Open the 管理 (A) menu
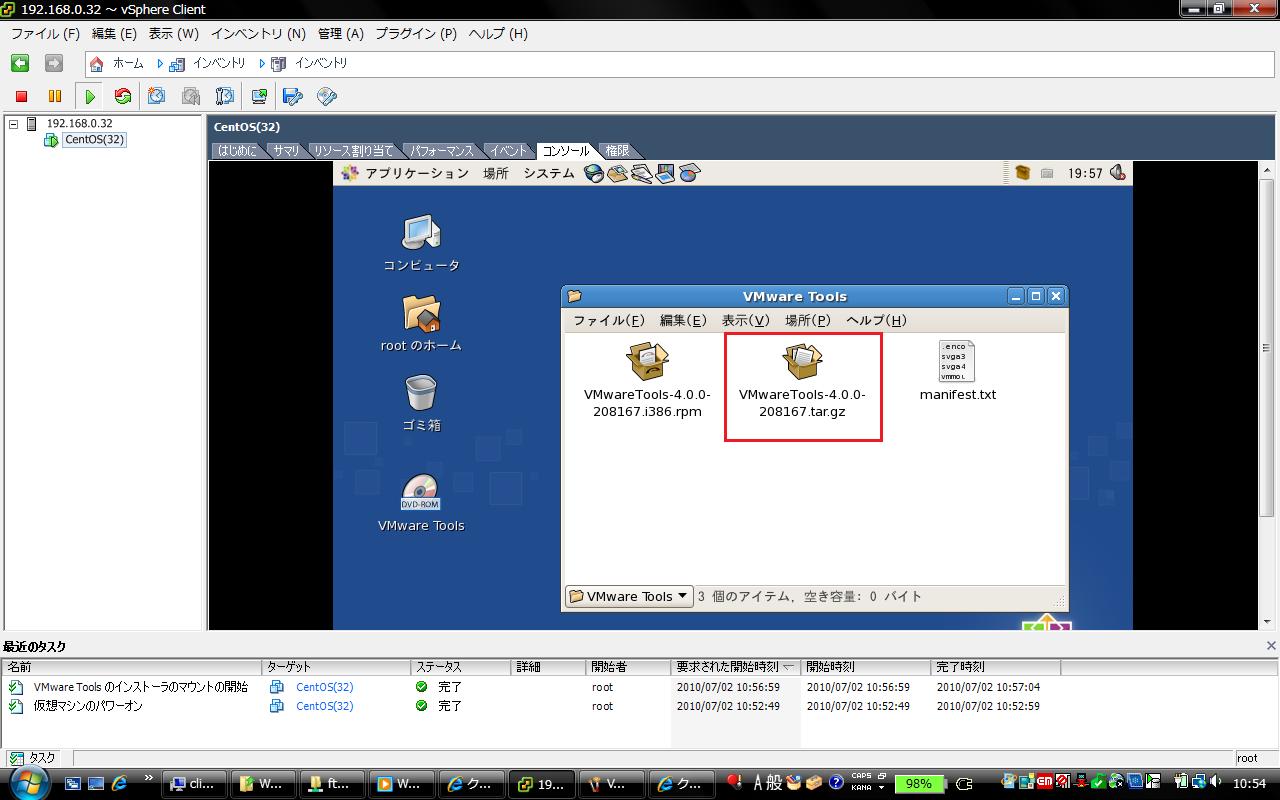 341,33
